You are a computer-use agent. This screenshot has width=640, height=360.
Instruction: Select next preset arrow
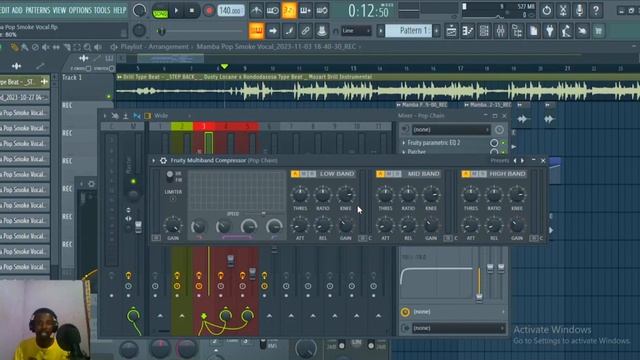(x=522, y=160)
